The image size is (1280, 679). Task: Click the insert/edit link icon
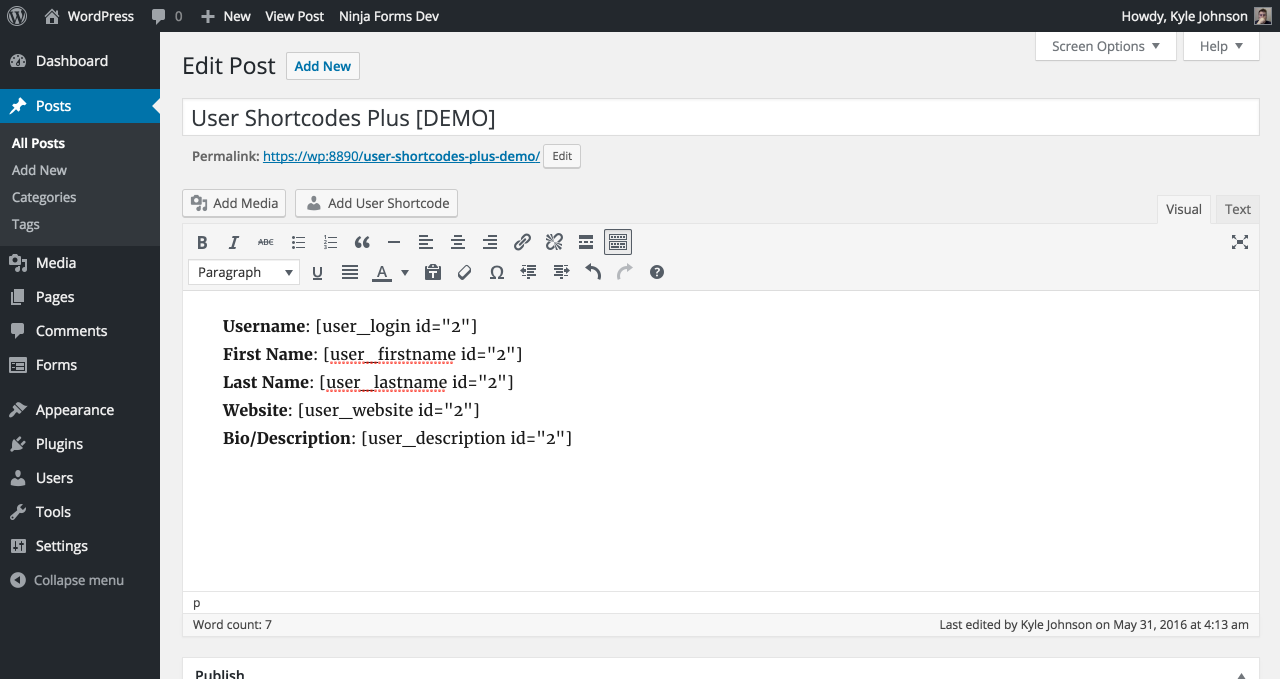(522, 242)
